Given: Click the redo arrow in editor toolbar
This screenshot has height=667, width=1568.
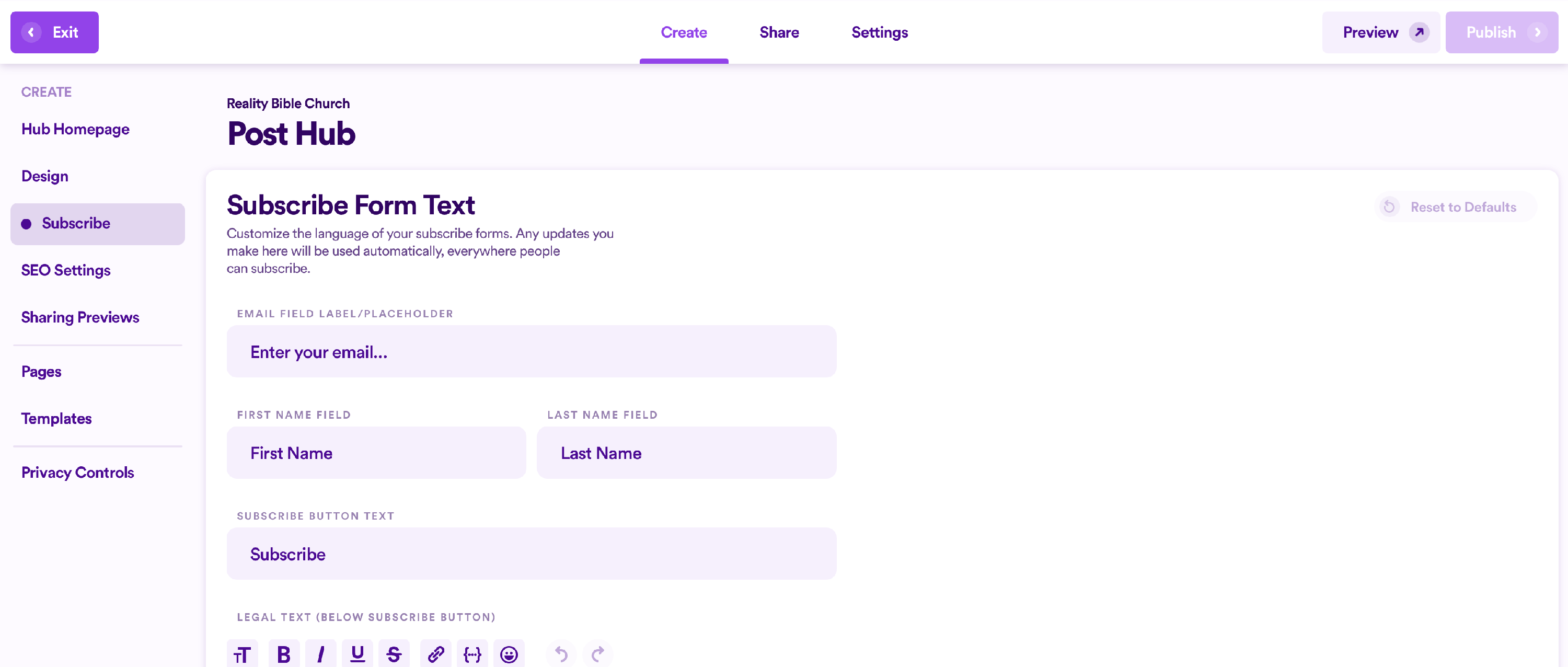Looking at the screenshot, I should 598,654.
